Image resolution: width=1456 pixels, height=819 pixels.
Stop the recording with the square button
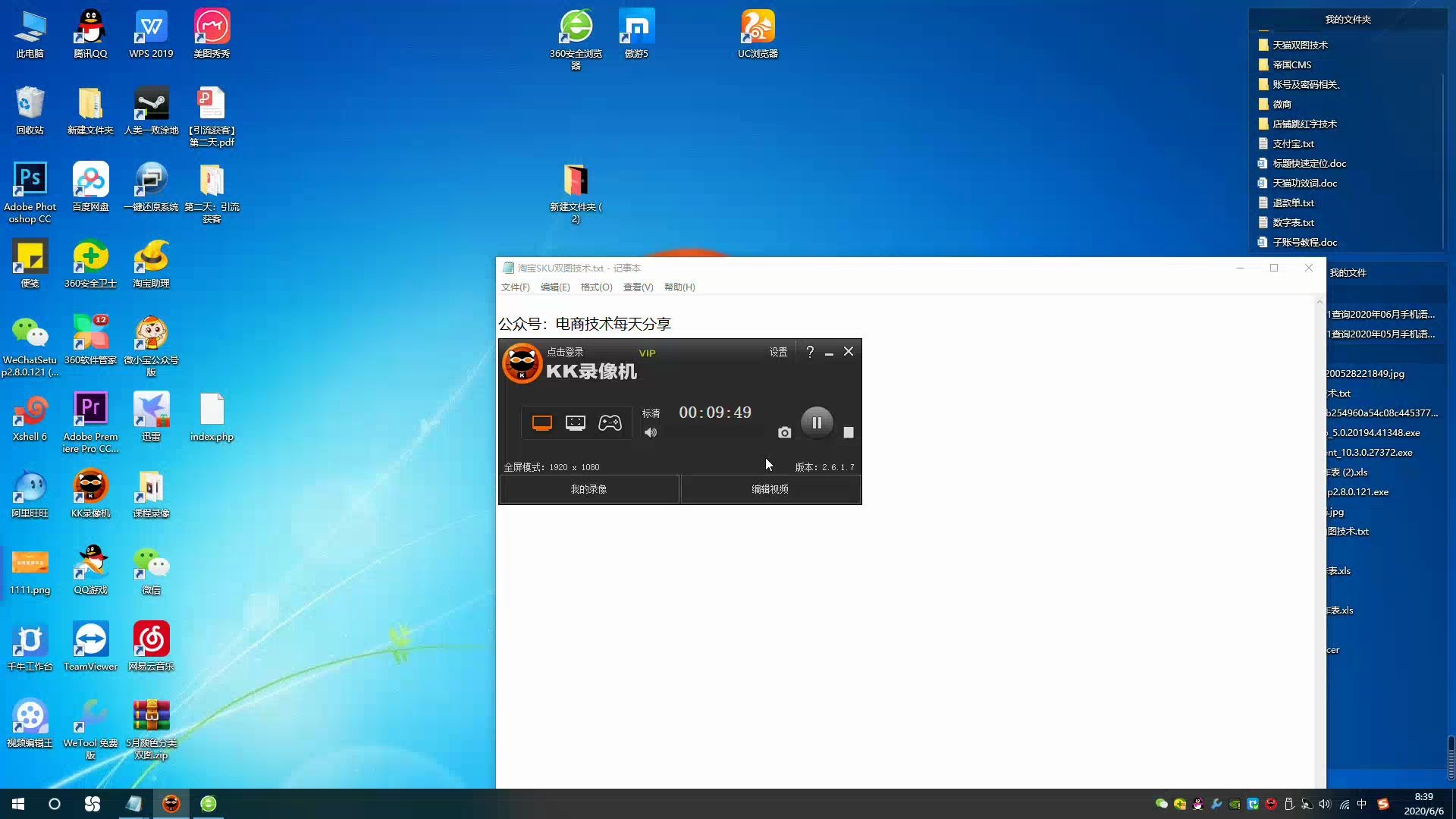(849, 432)
